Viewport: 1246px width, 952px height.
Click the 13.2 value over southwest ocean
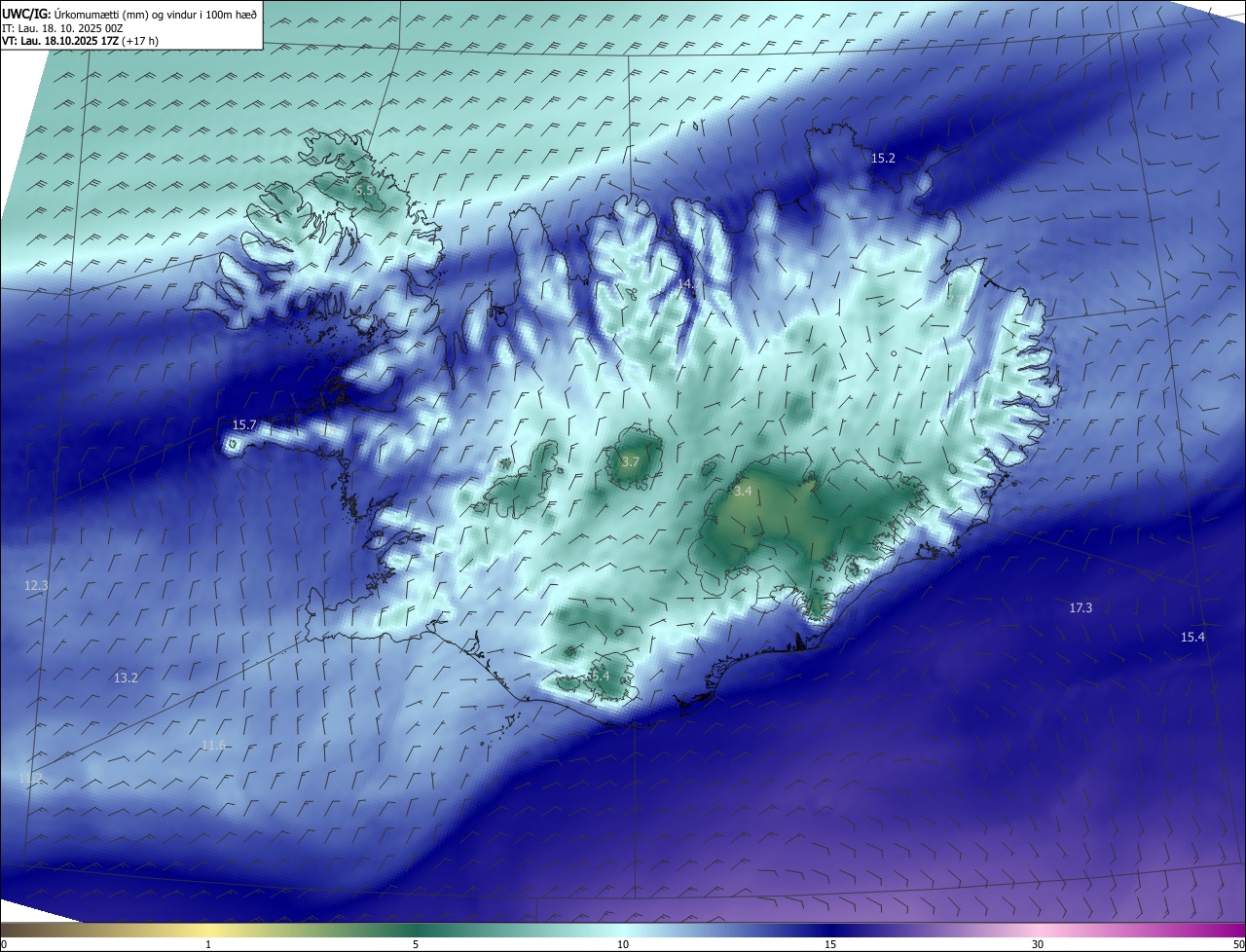pos(126,678)
